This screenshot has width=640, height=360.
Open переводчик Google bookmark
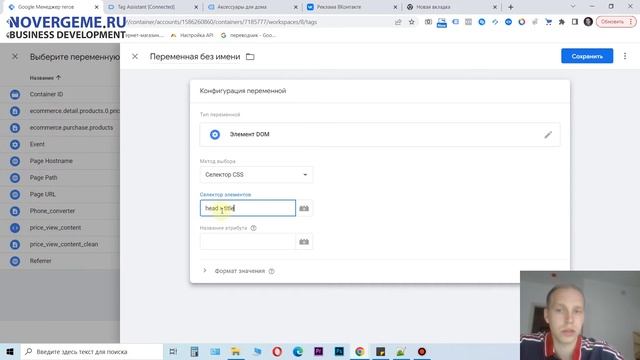[248, 36]
